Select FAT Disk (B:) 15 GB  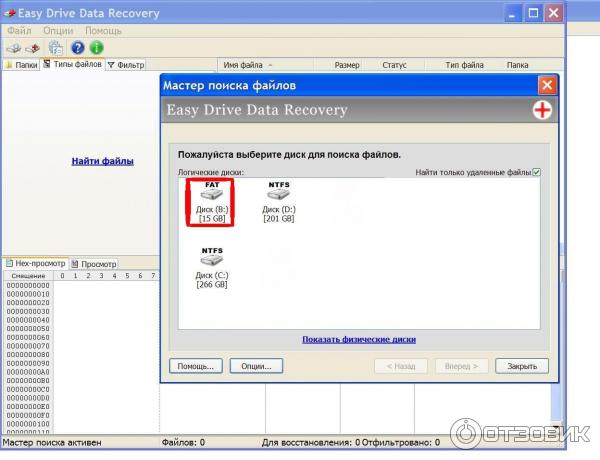click(212, 202)
